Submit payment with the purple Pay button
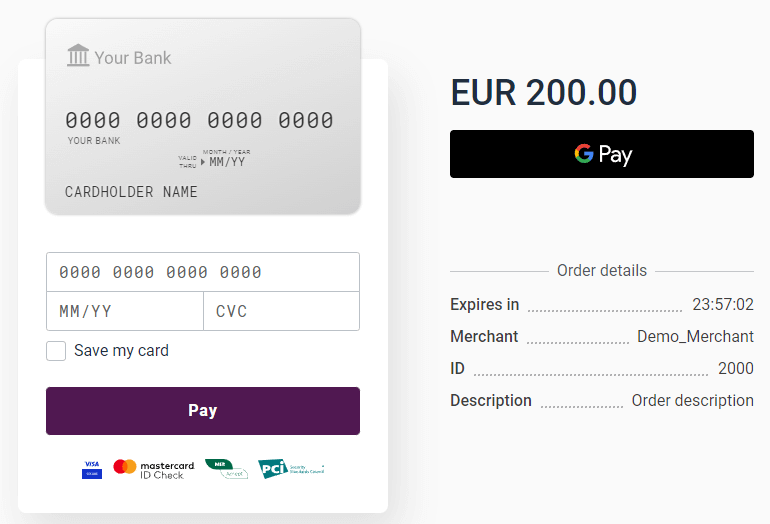This screenshot has width=770, height=524. click(203, 411)
